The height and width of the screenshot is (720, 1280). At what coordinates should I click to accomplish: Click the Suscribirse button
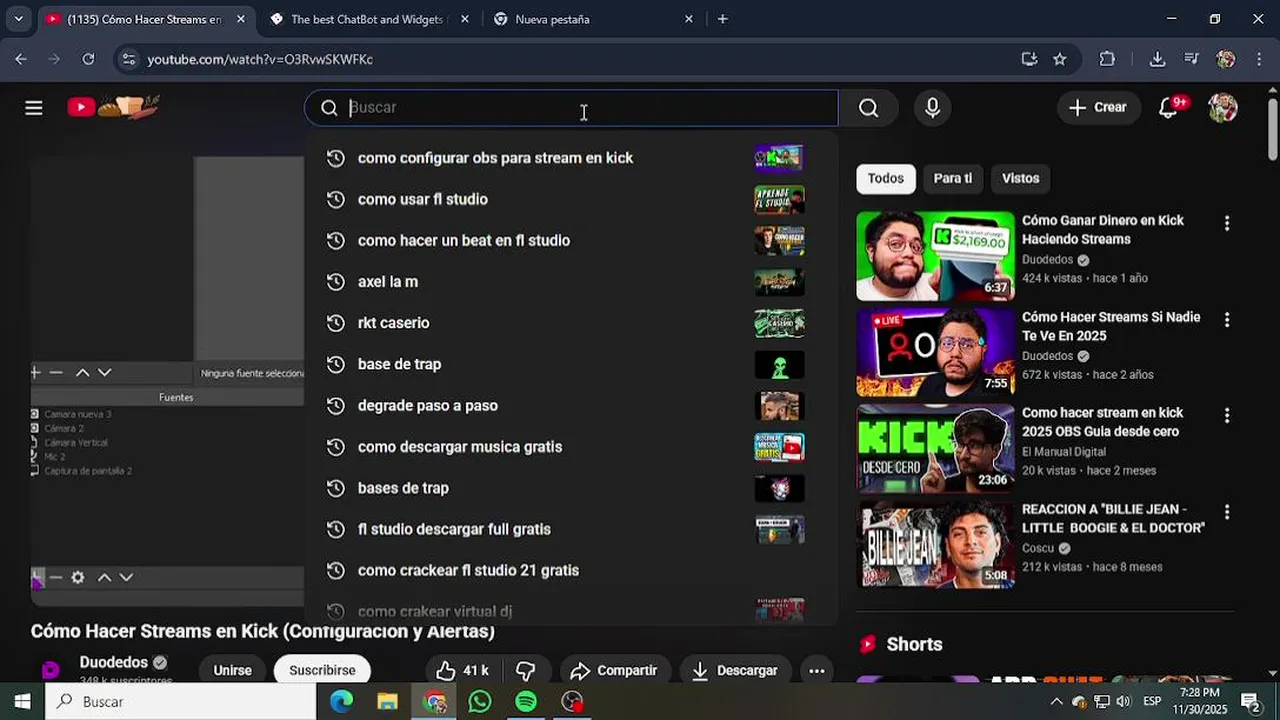click(322, 670)
